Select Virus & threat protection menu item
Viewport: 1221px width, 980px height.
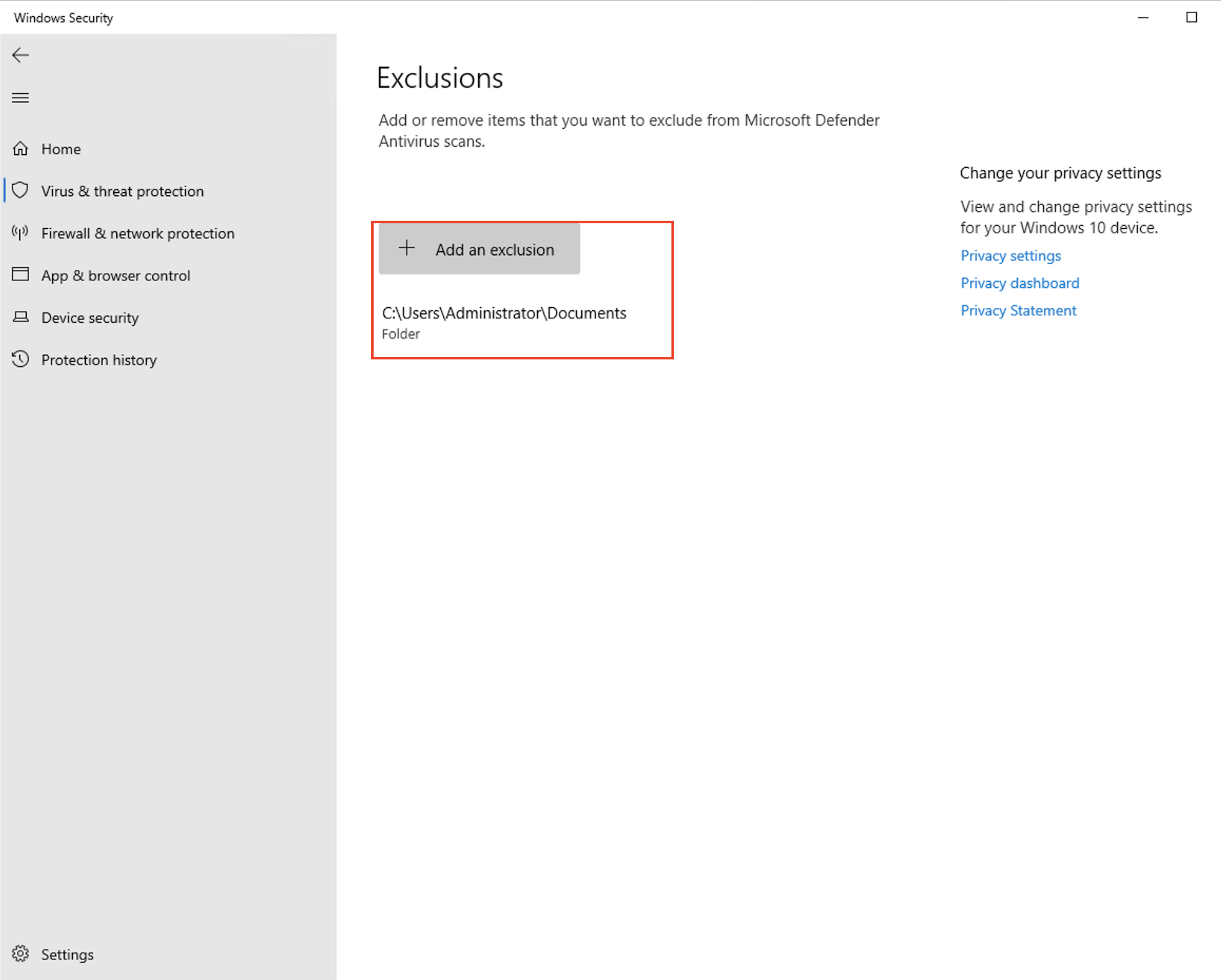(122, 191)
